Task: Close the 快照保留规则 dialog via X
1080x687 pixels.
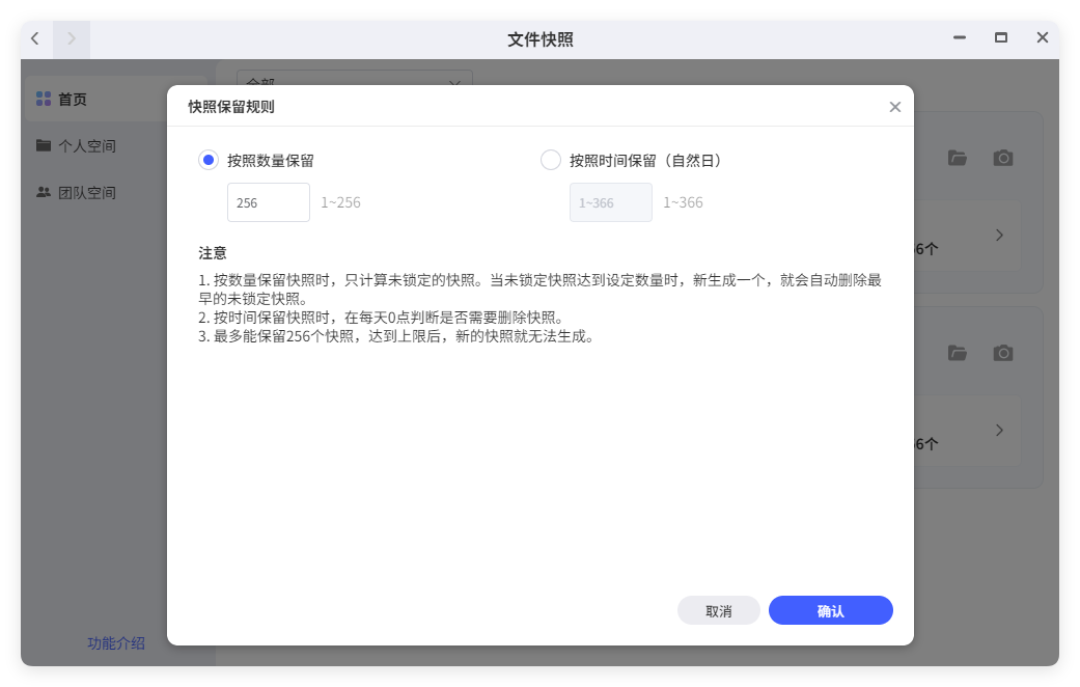Action: tap(895, 107)
